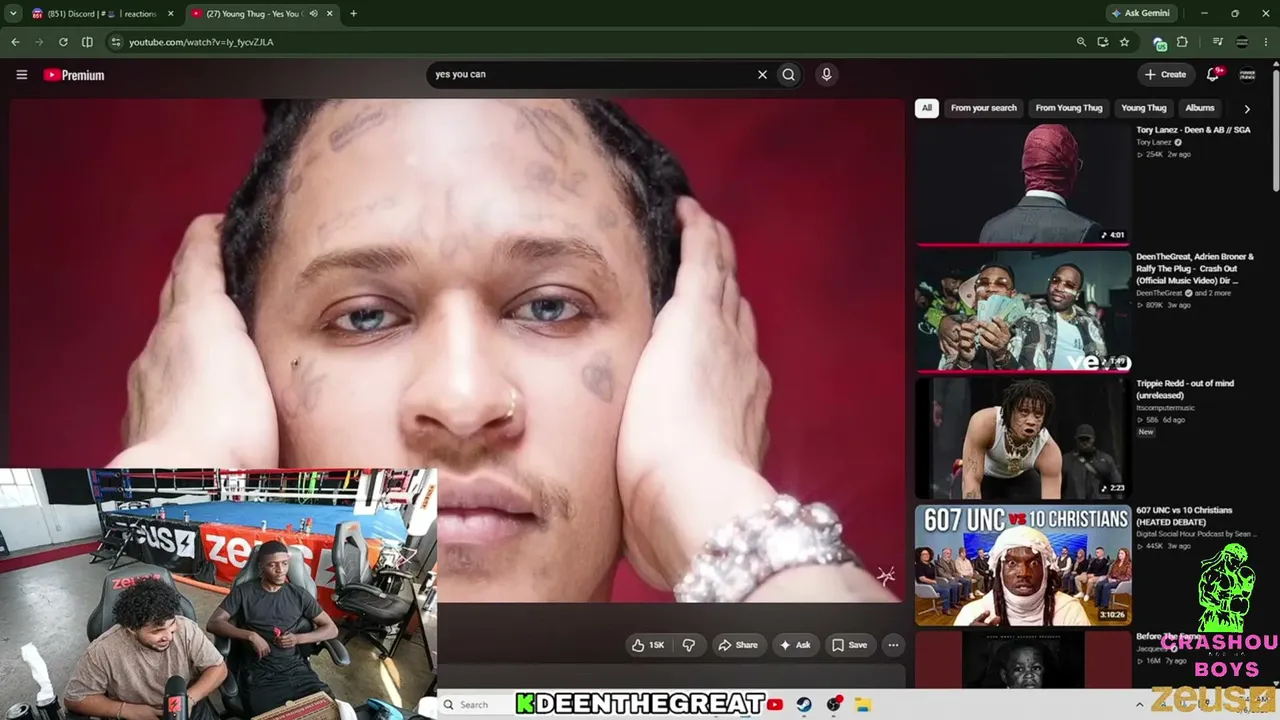Viewport: 1280px width, 720px height.
Task: Open the Crash Out music video thumbnail
Action: pos(1023,311)
